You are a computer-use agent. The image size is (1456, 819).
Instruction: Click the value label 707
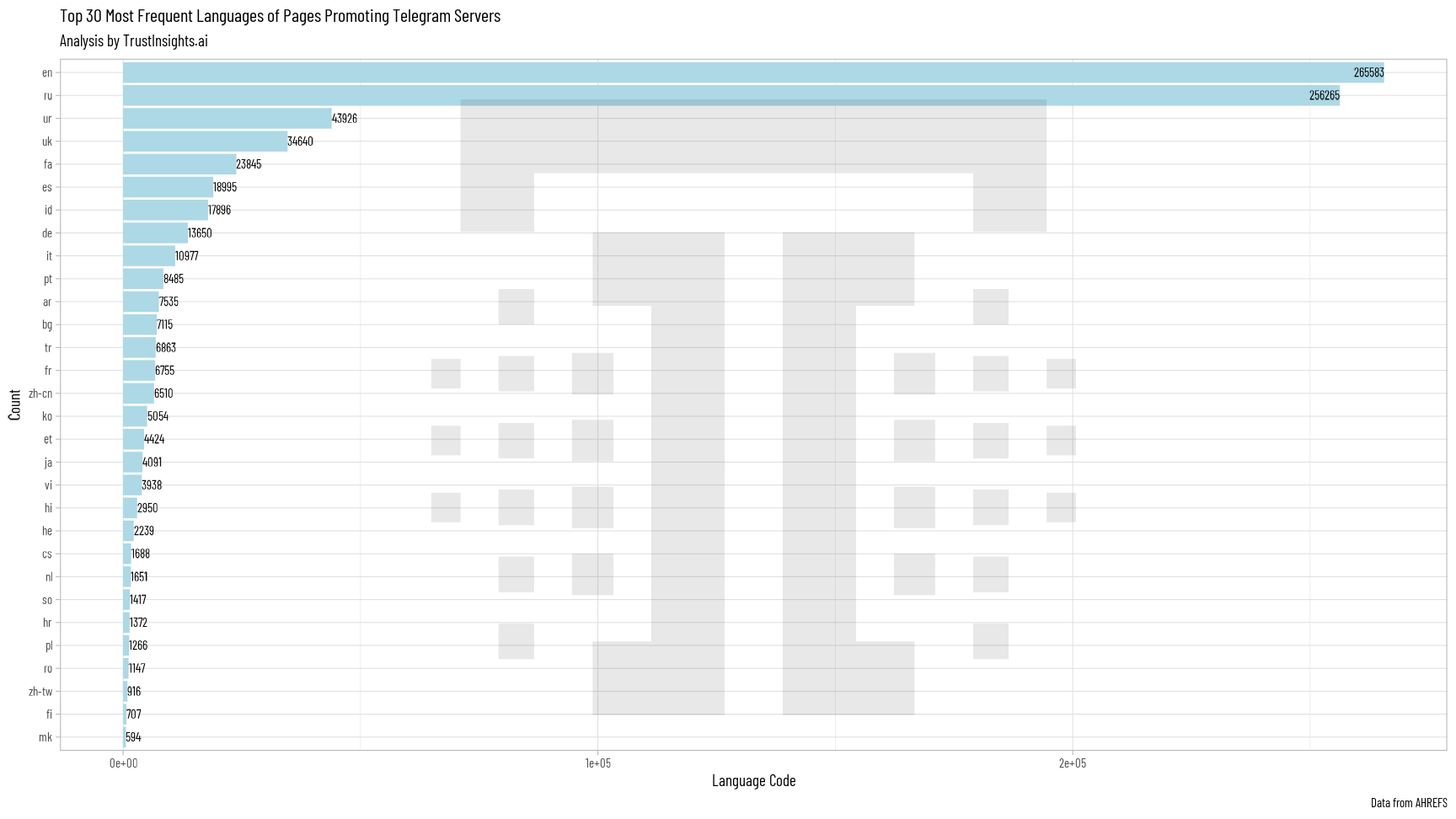[134, 714]
